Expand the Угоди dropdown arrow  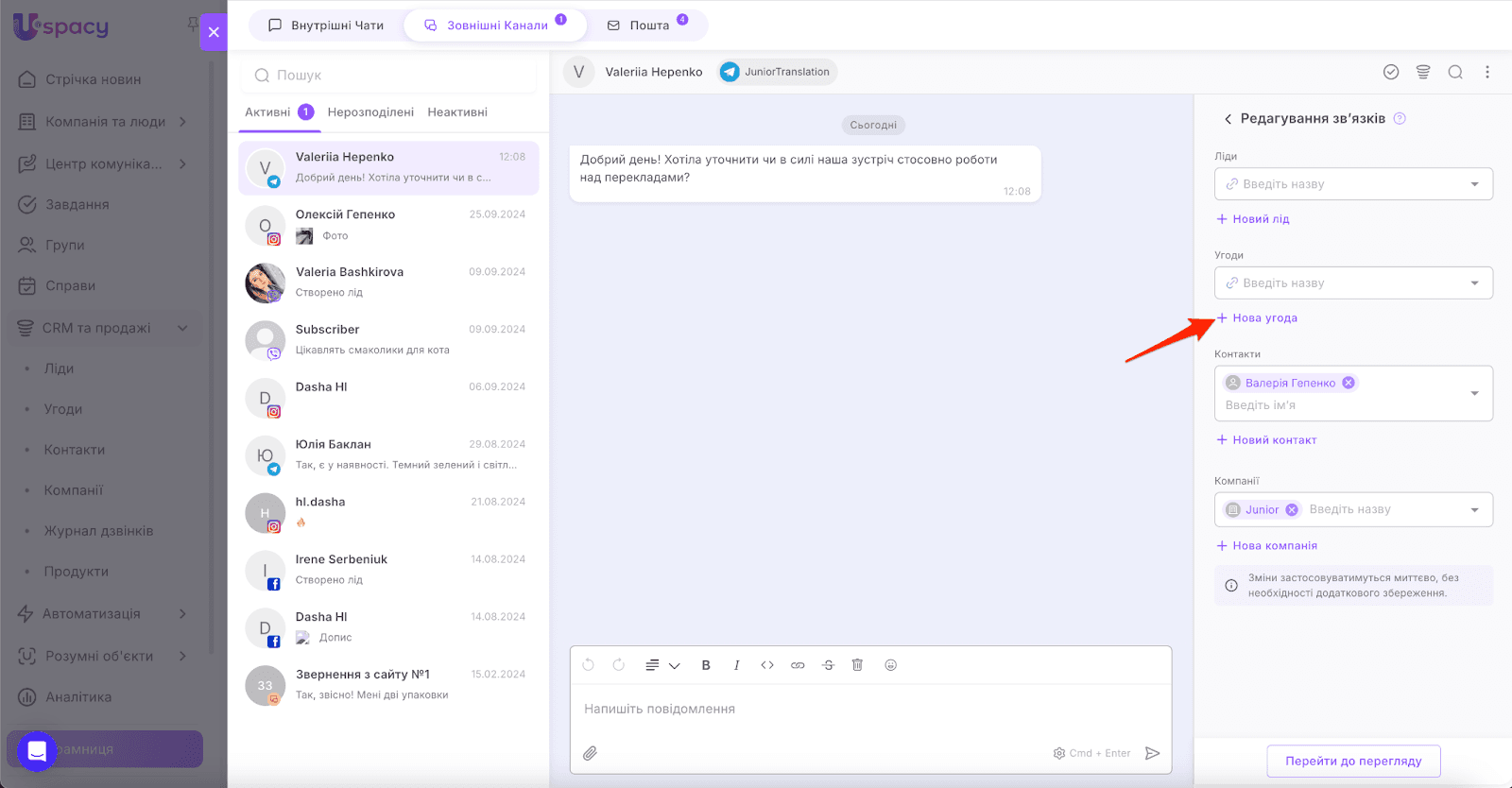[x=1474, y=283]
